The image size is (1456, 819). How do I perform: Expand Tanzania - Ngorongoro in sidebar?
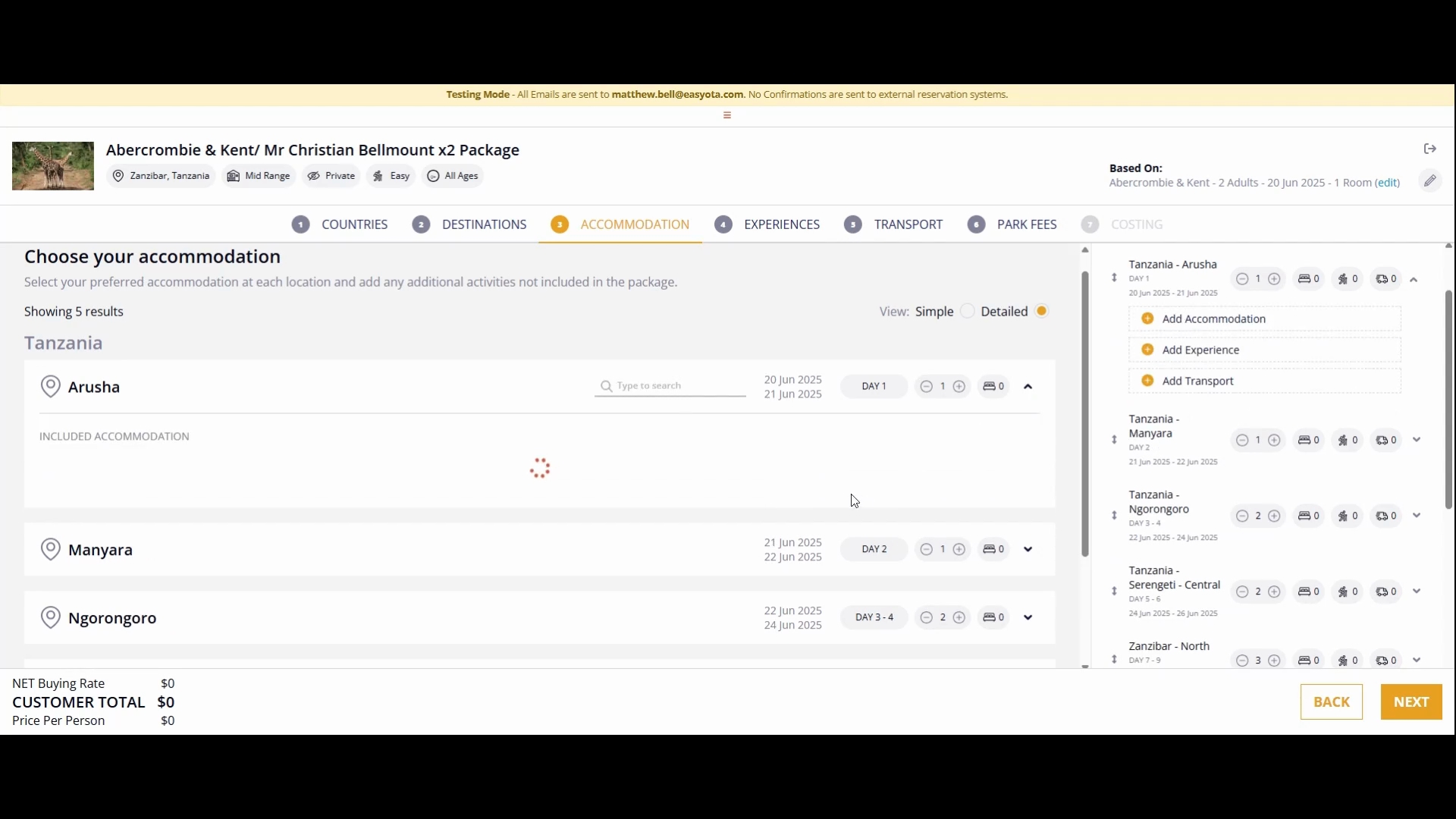click(x=1417, y=516)
